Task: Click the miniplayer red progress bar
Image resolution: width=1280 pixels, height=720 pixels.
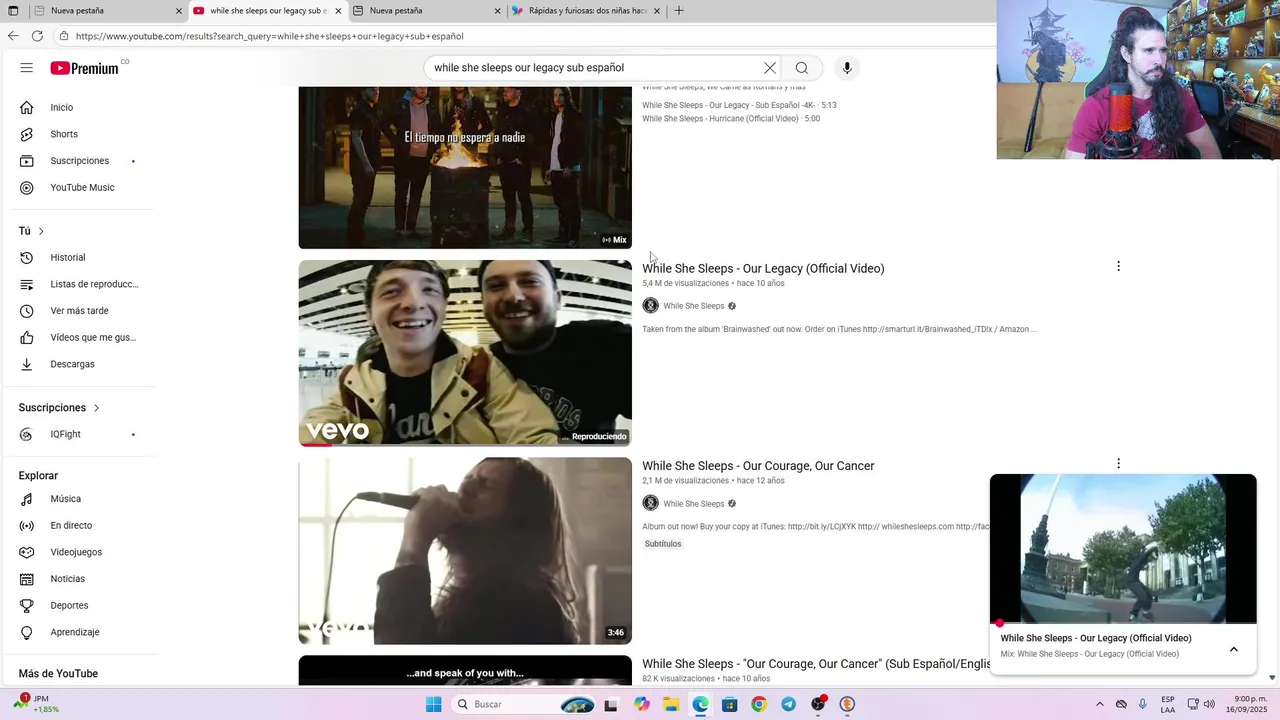Action: tap(1123, 623)
